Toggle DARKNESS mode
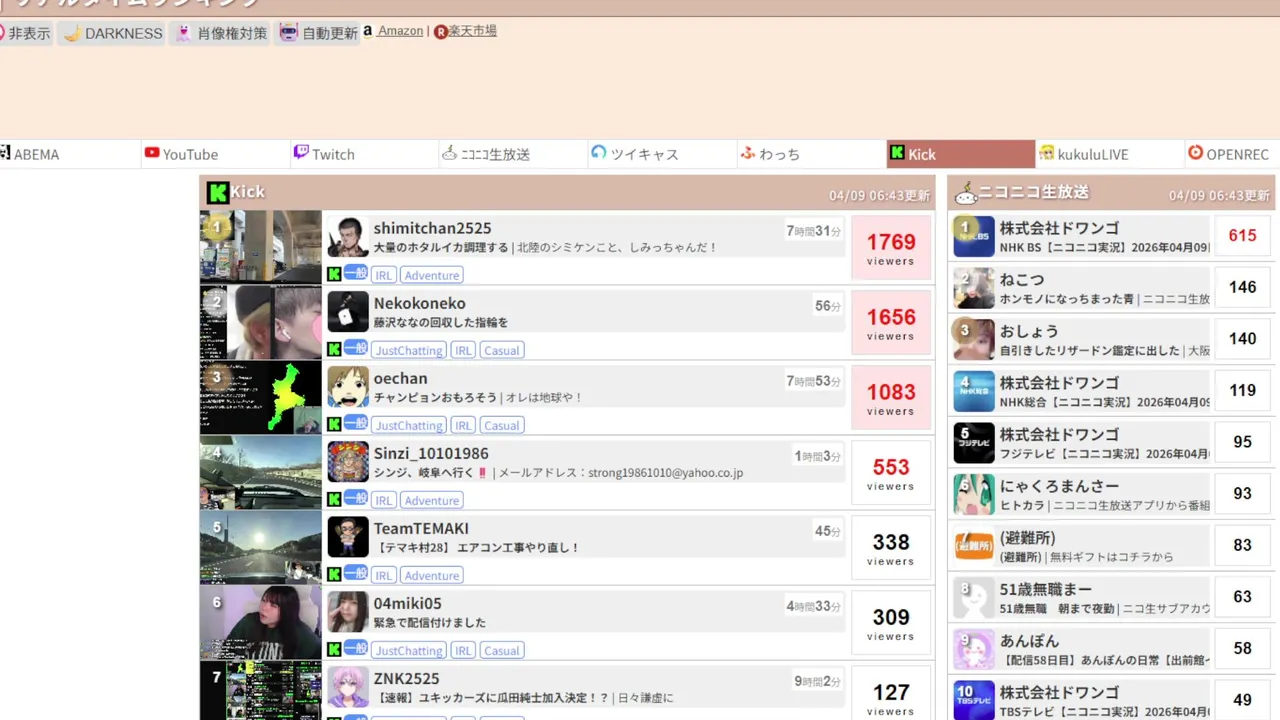1280x720 pixels. point(112,33)
